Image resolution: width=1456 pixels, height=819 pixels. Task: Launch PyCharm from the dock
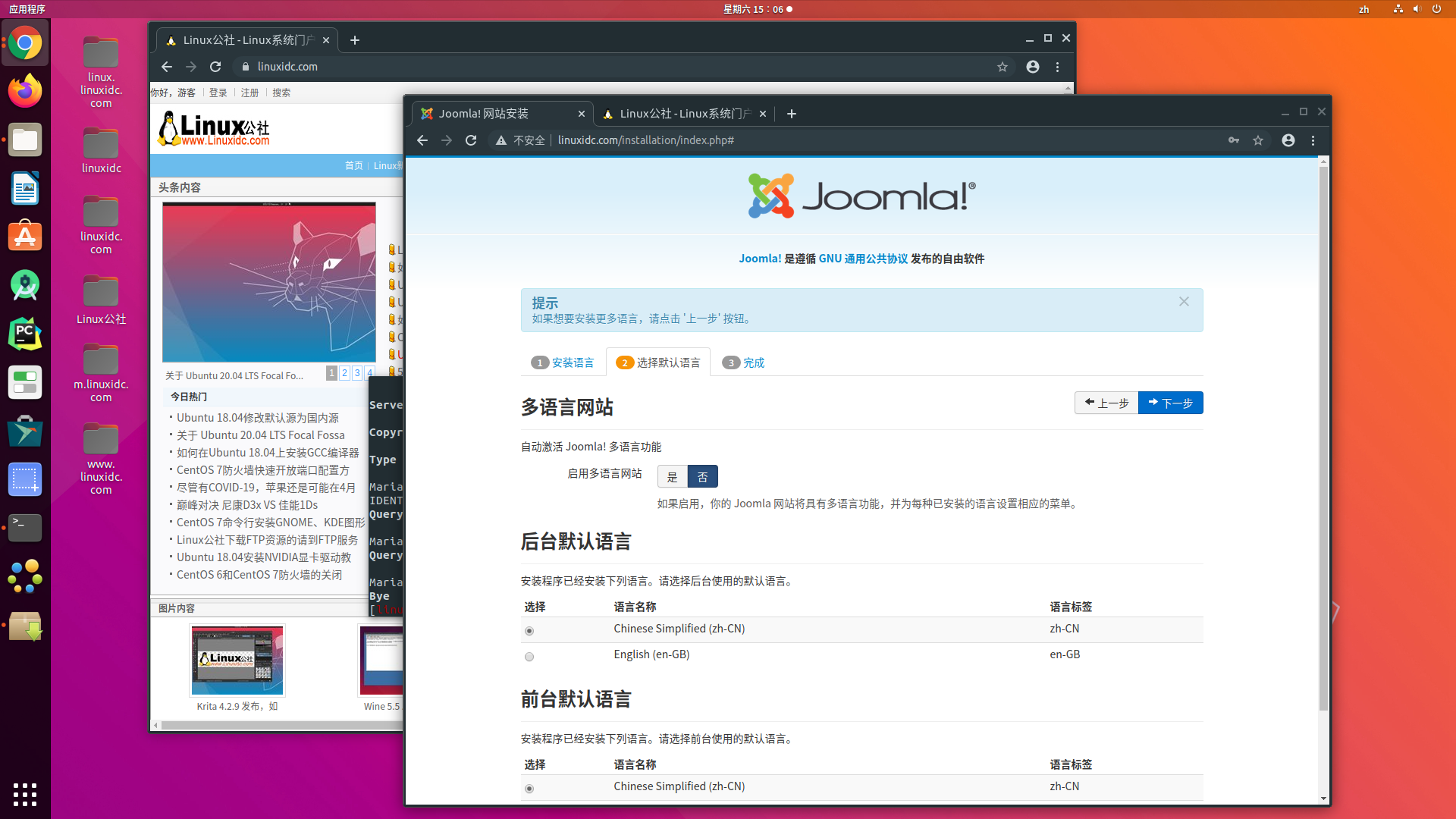tap(25, 334)
